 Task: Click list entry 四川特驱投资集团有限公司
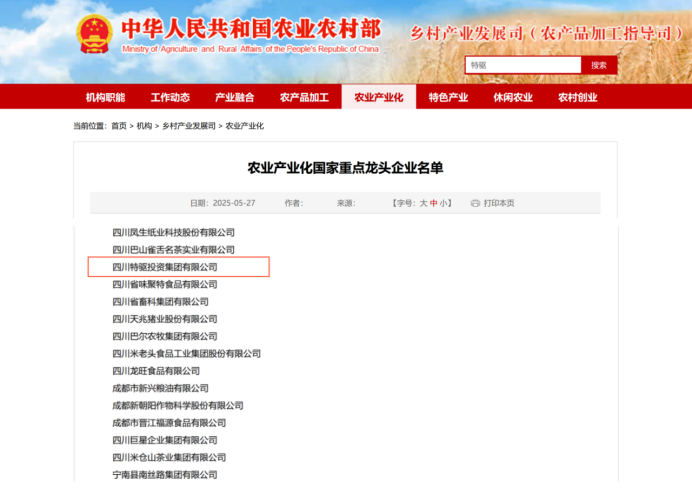(165, 267)
